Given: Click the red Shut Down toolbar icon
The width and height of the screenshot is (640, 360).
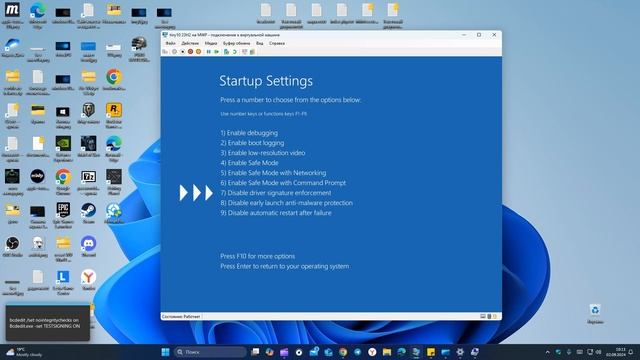Looking at the screenshot, I should [190, 52].
